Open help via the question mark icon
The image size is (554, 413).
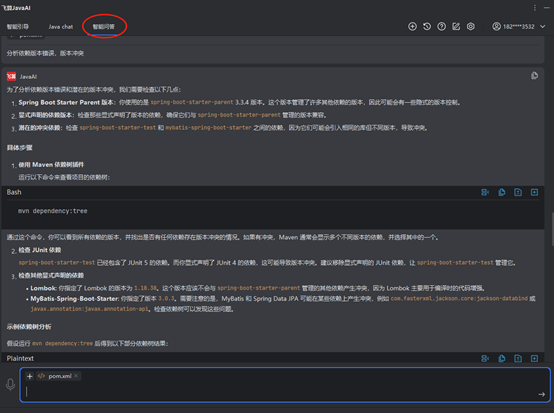(441, 26)
